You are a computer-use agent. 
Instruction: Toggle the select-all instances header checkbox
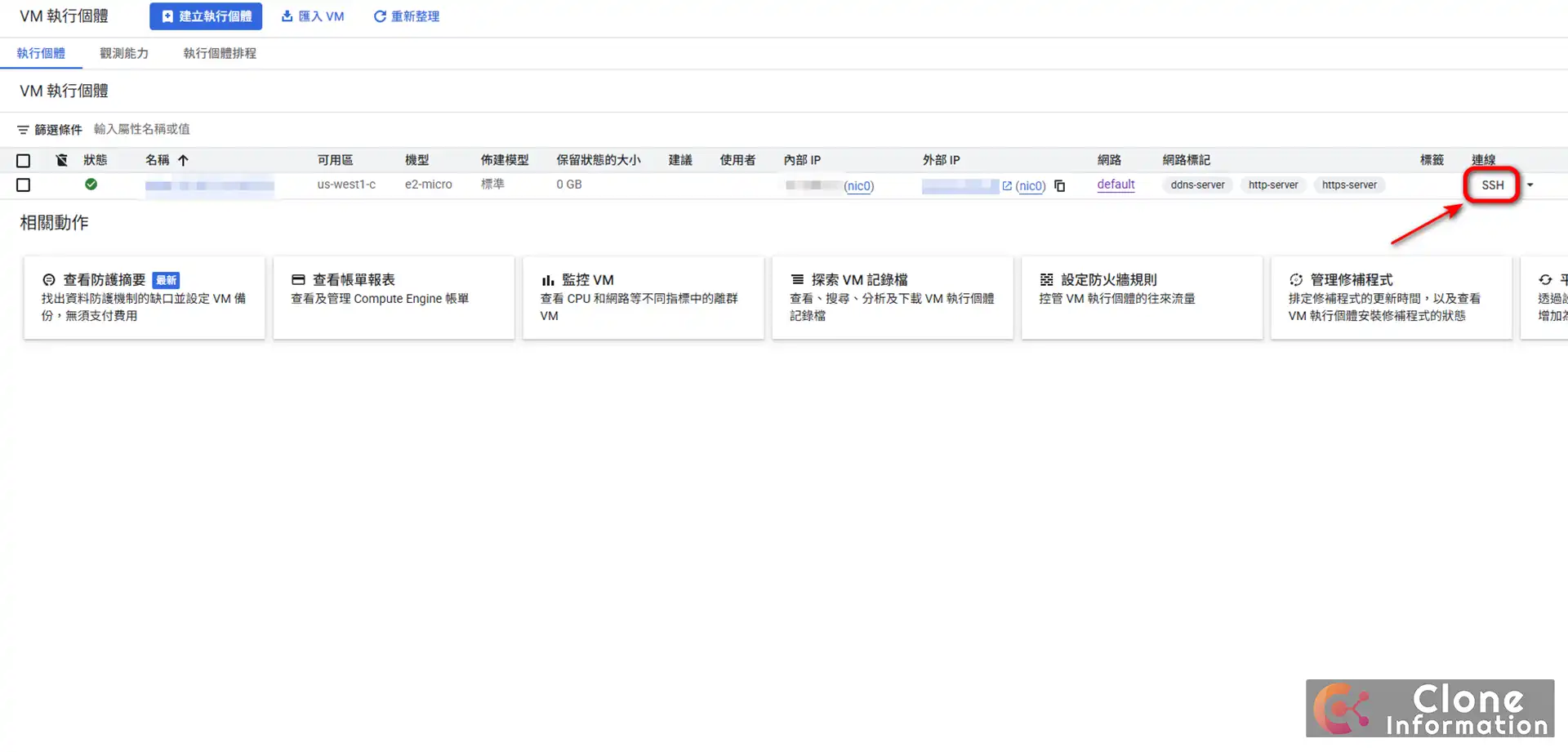[x=23, y=160]
